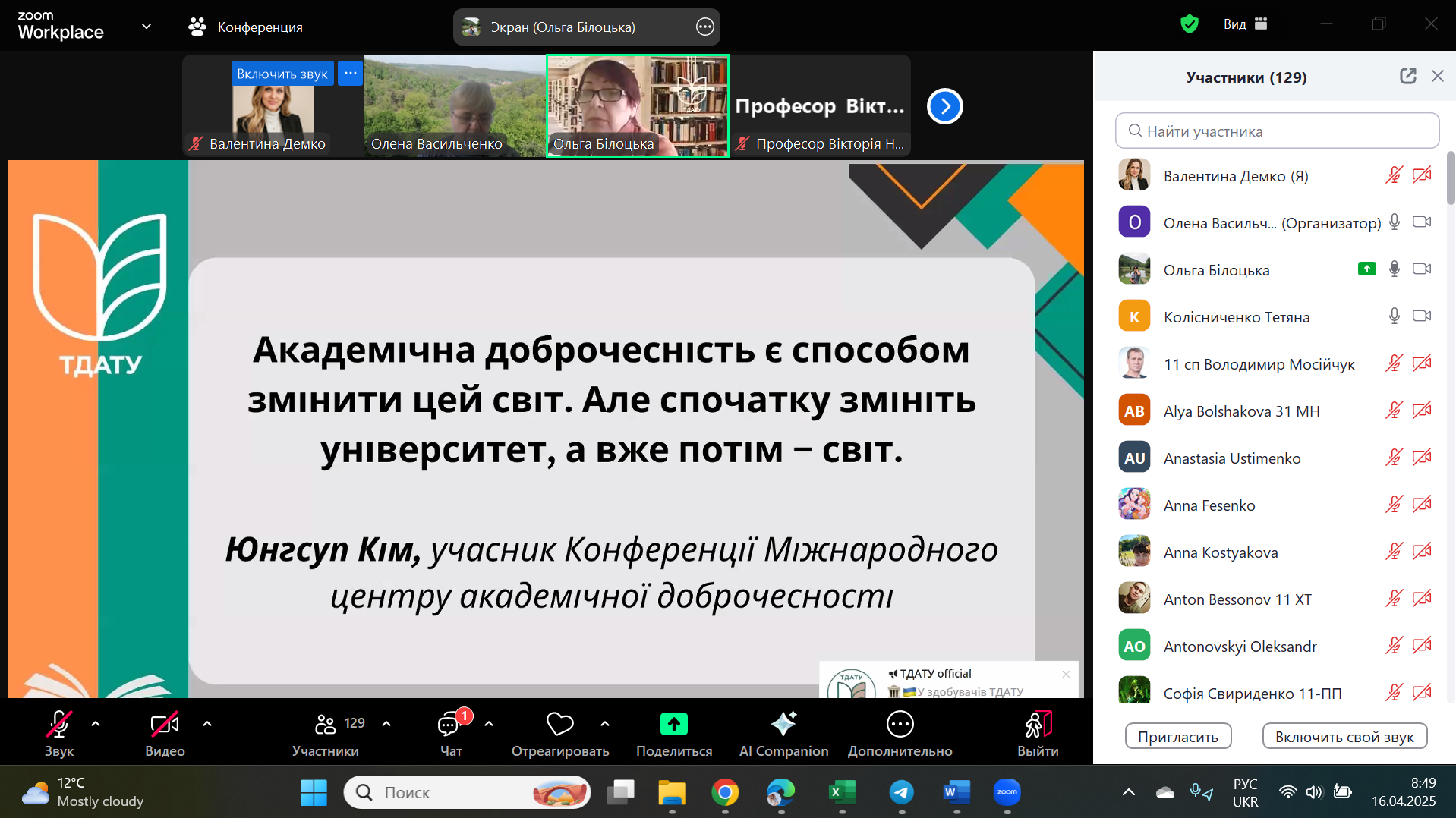This screenshot has height=818, width=1456.
Task: Select Професор Вікторія video tile
Action: 820,105
